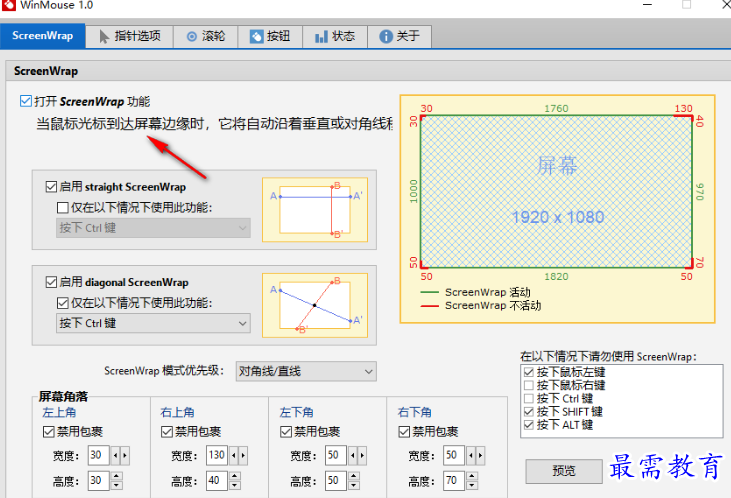Open 按下 Ctrl 键 dropdown for diagonal wrap
731x498 pixels.
153,323
